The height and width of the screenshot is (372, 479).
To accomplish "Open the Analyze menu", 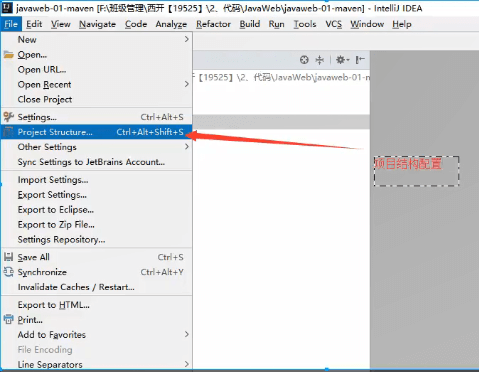I will (x=171, y=24).
